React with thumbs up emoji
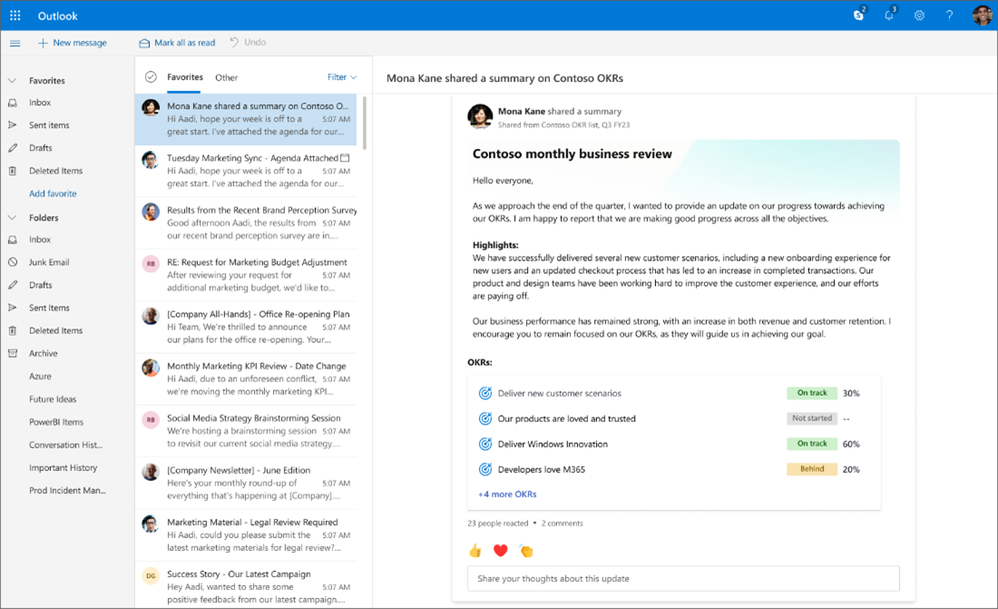The width and height of the screenshot is (998, 609). (x=475, y=550)
